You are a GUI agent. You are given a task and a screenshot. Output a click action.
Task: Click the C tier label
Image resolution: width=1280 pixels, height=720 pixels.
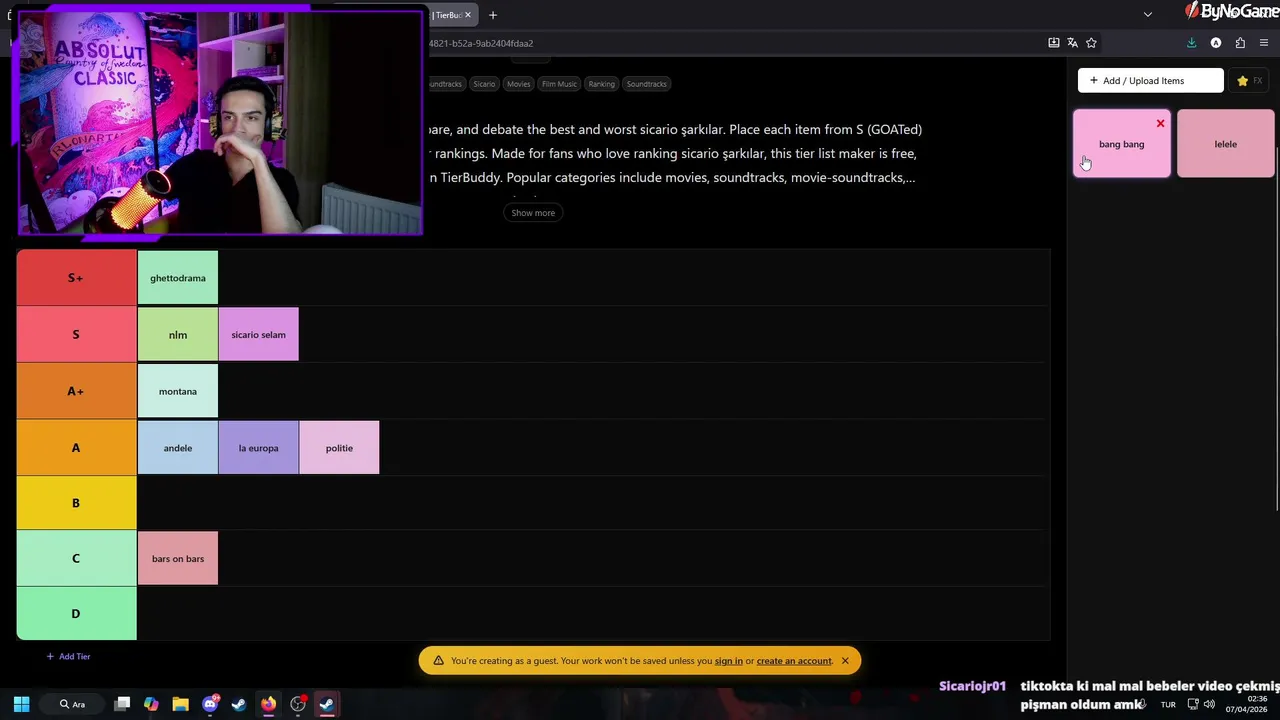76,558
